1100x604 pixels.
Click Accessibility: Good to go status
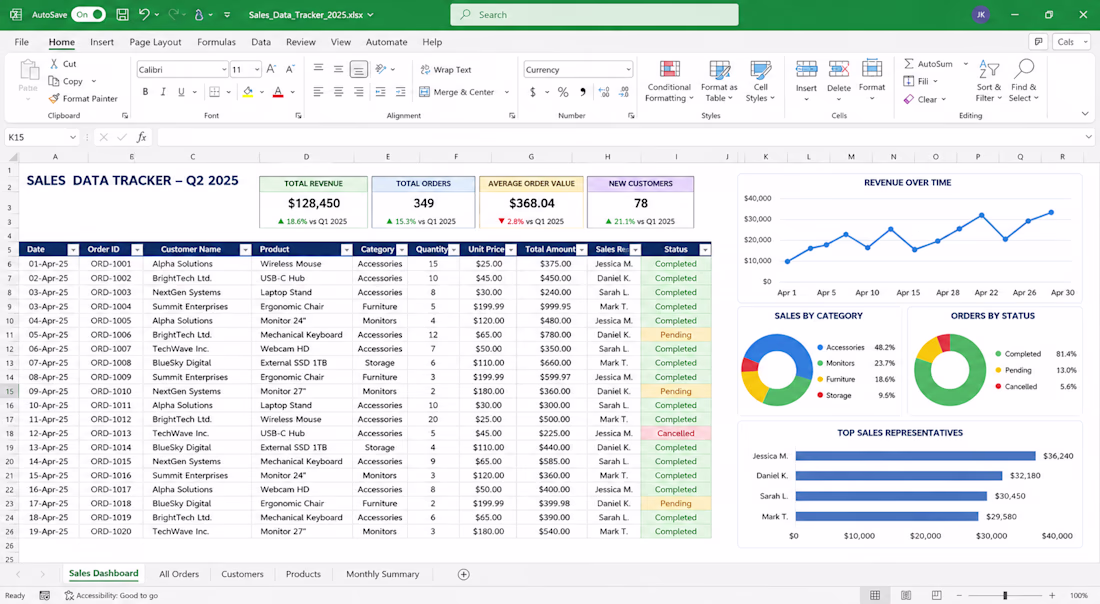click(x=112, y=596)
